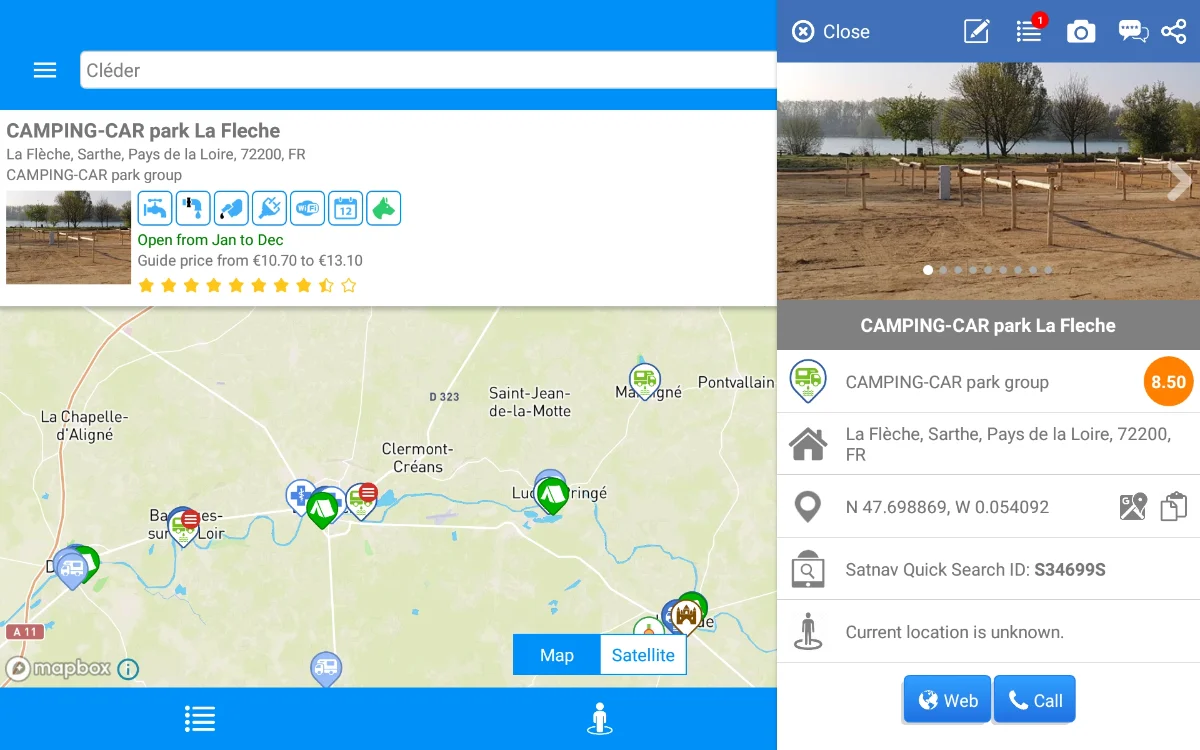The height and width of the screenshot is (750, 1200).
Task: Click the N 47.698869, W 0.054092 coordinates
Action: coord(947,507)
